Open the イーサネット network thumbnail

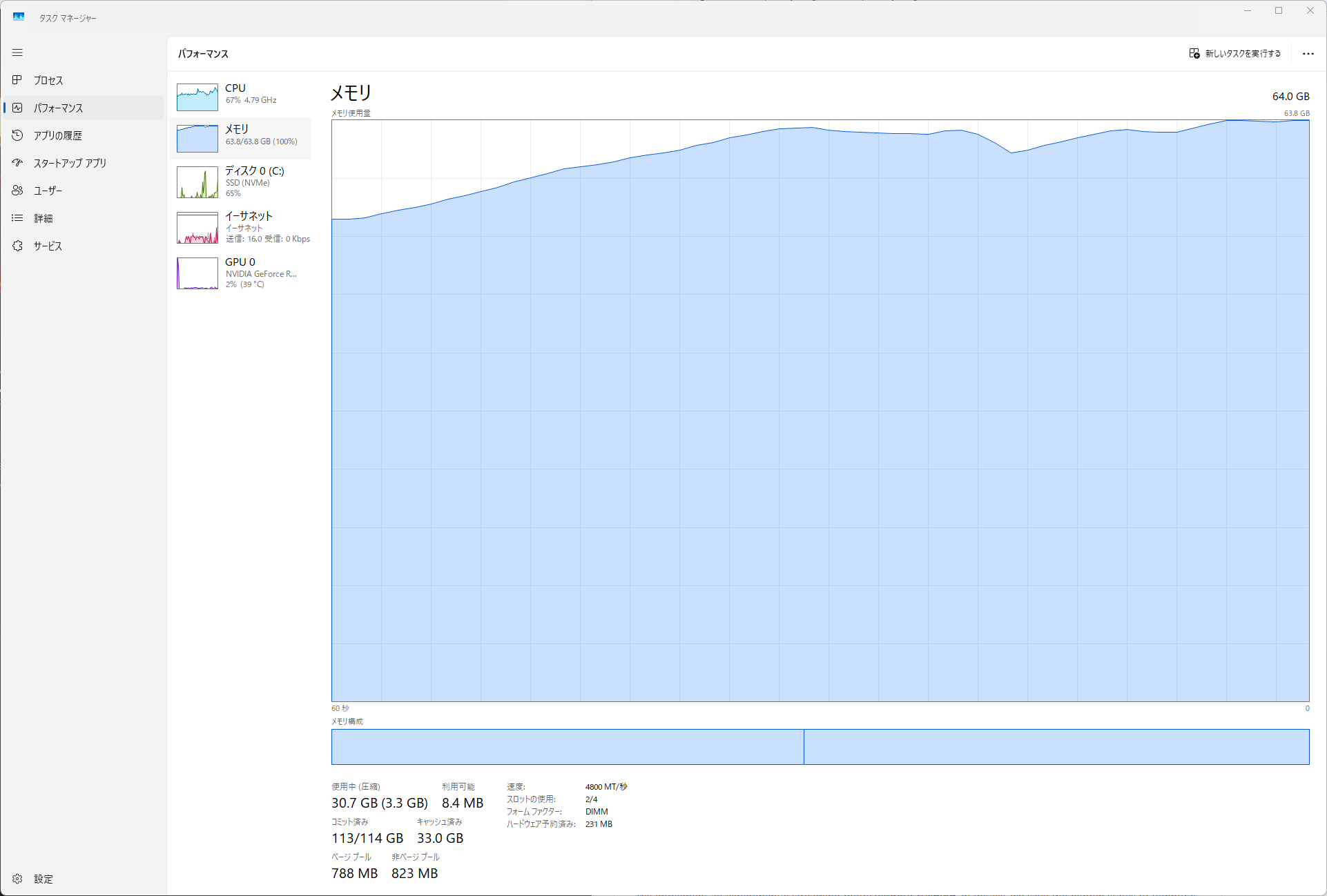(197, 228)
